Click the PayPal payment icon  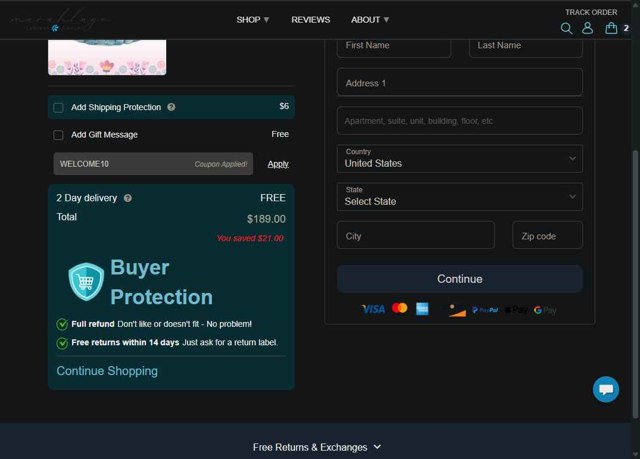click(485, 310)
